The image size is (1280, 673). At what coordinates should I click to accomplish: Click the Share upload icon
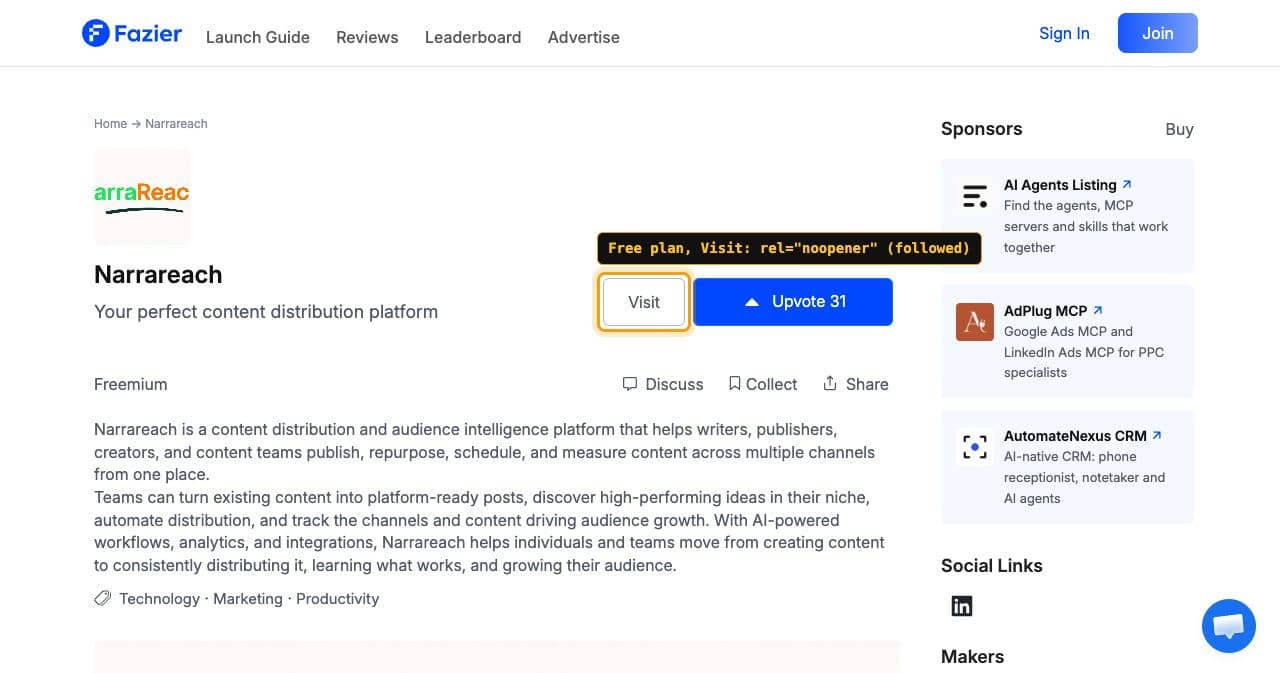pyautogui.click(x=830, y=384)
